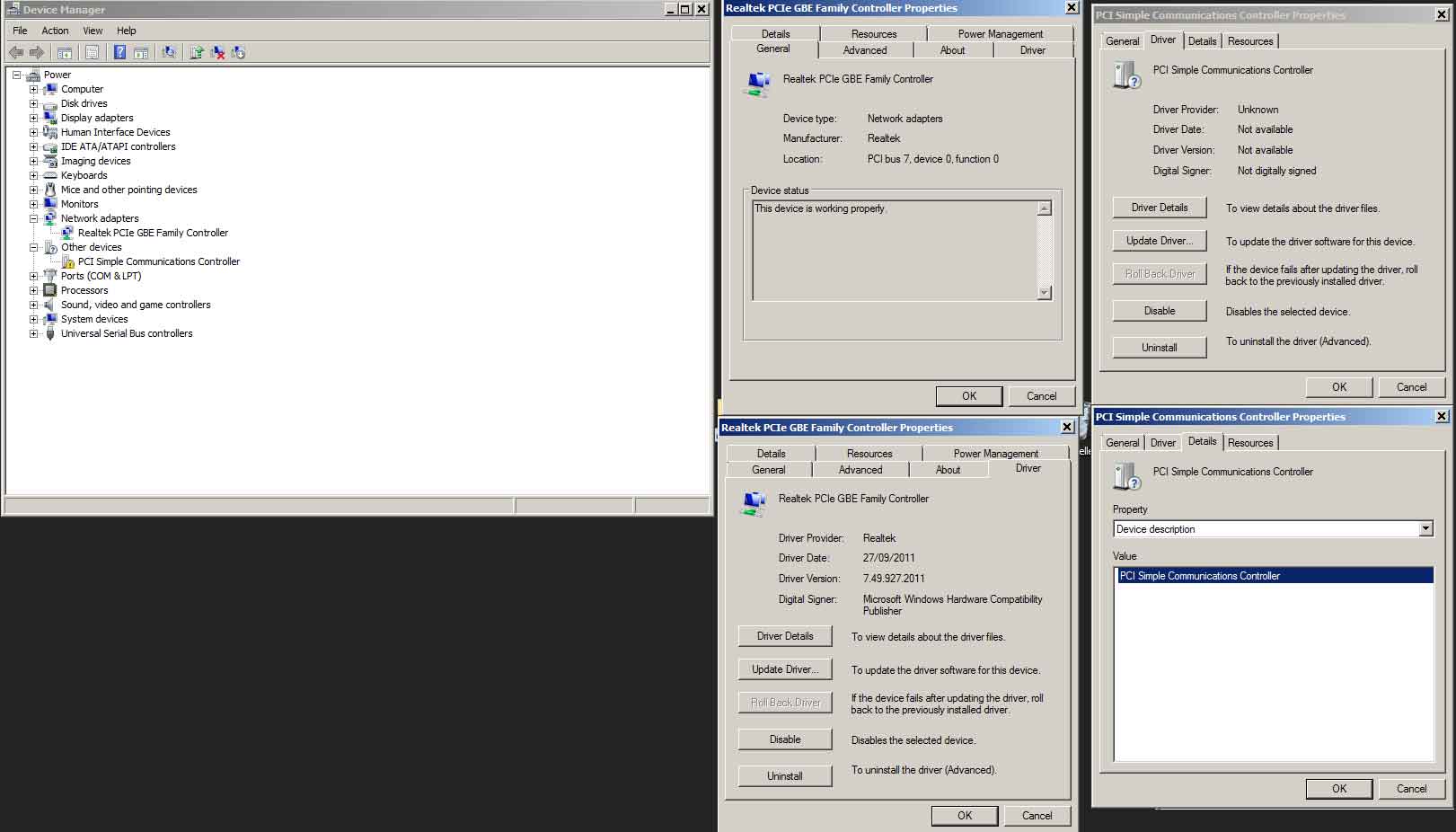Click the Update Driver Software toolbar icon
Viewport: 1456px width, 832px height.
click(197, 52)
